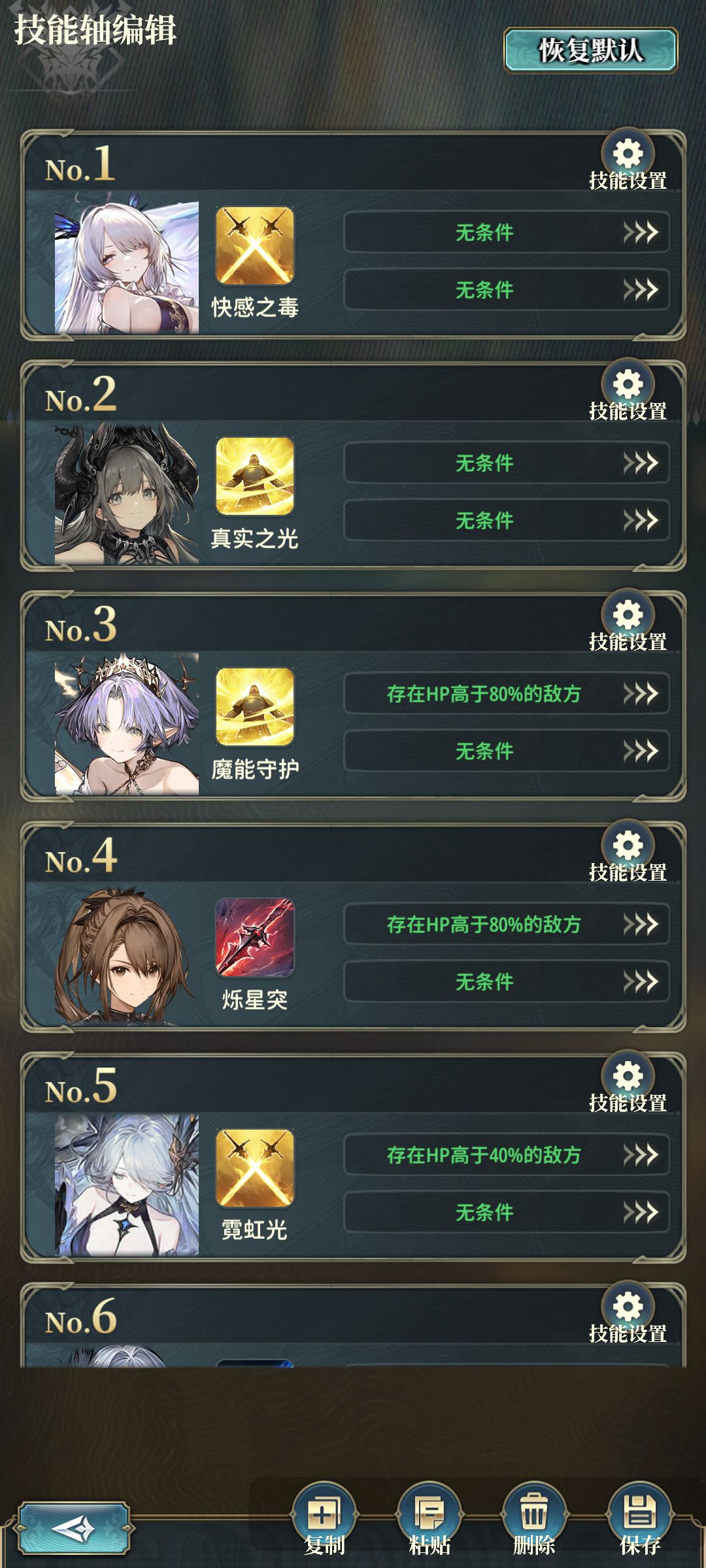Open skill settings gear for No.3
706x1568 pixels.
628,615
